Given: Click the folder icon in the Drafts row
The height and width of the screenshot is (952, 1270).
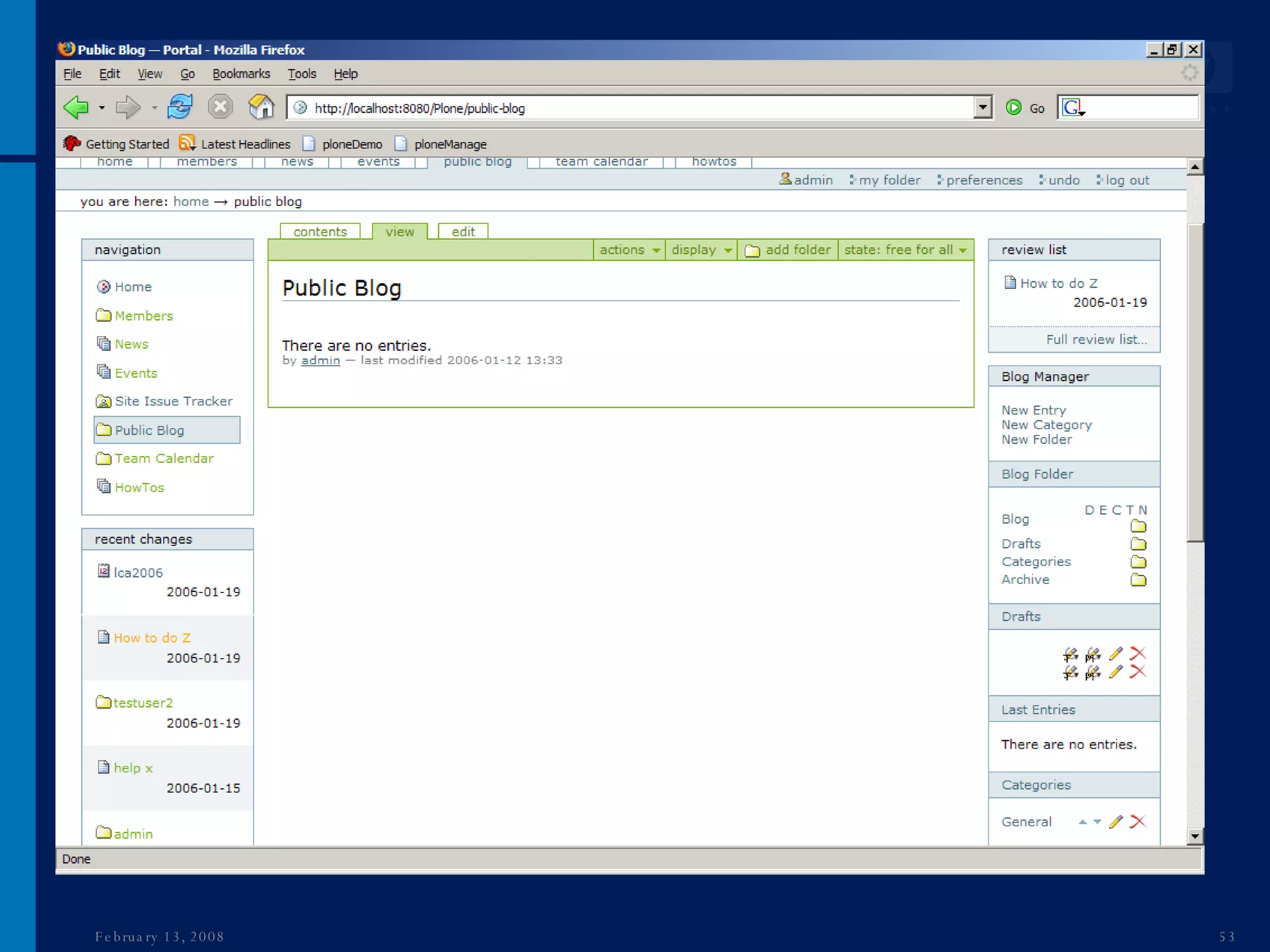Looking at the screenshot, I should pyautogui.click(x=1138, y=544).
